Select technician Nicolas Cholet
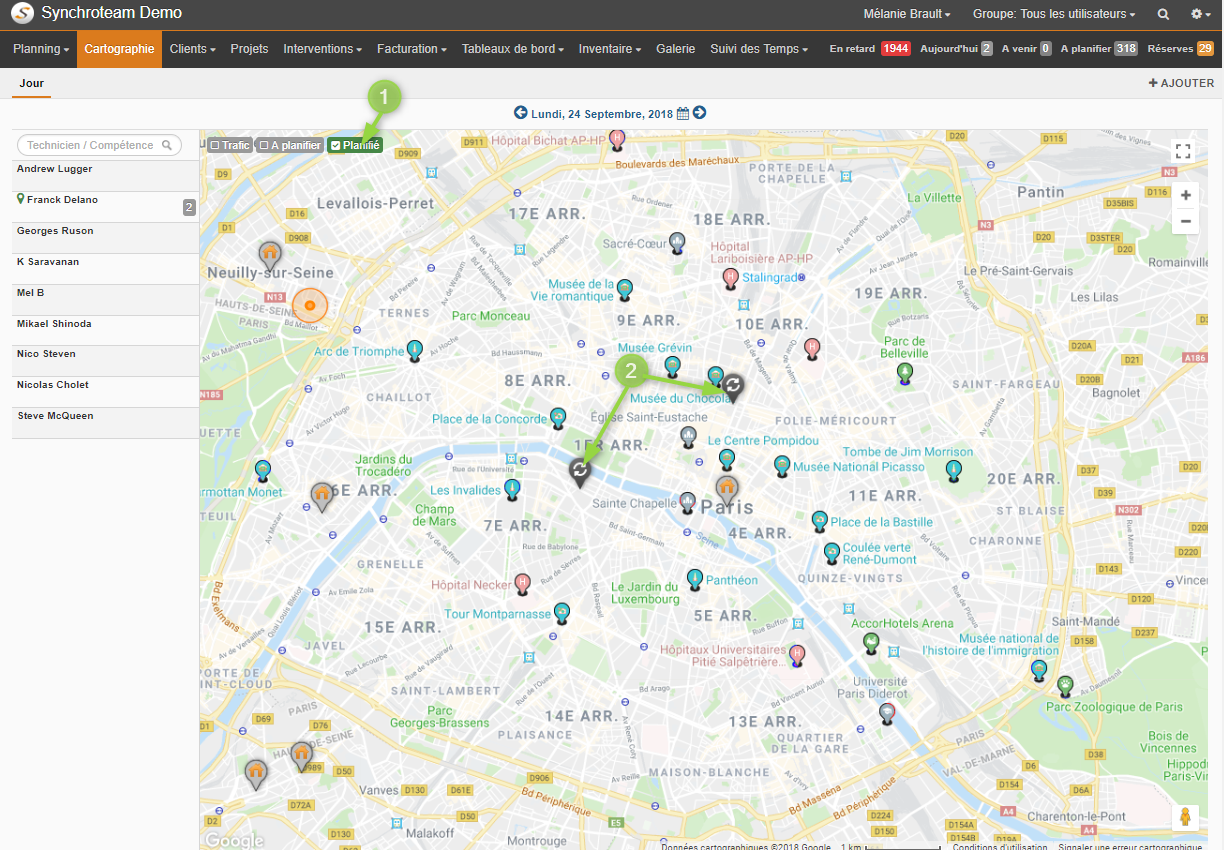This screenshot has width=1224, height=850. pos(106,392)
